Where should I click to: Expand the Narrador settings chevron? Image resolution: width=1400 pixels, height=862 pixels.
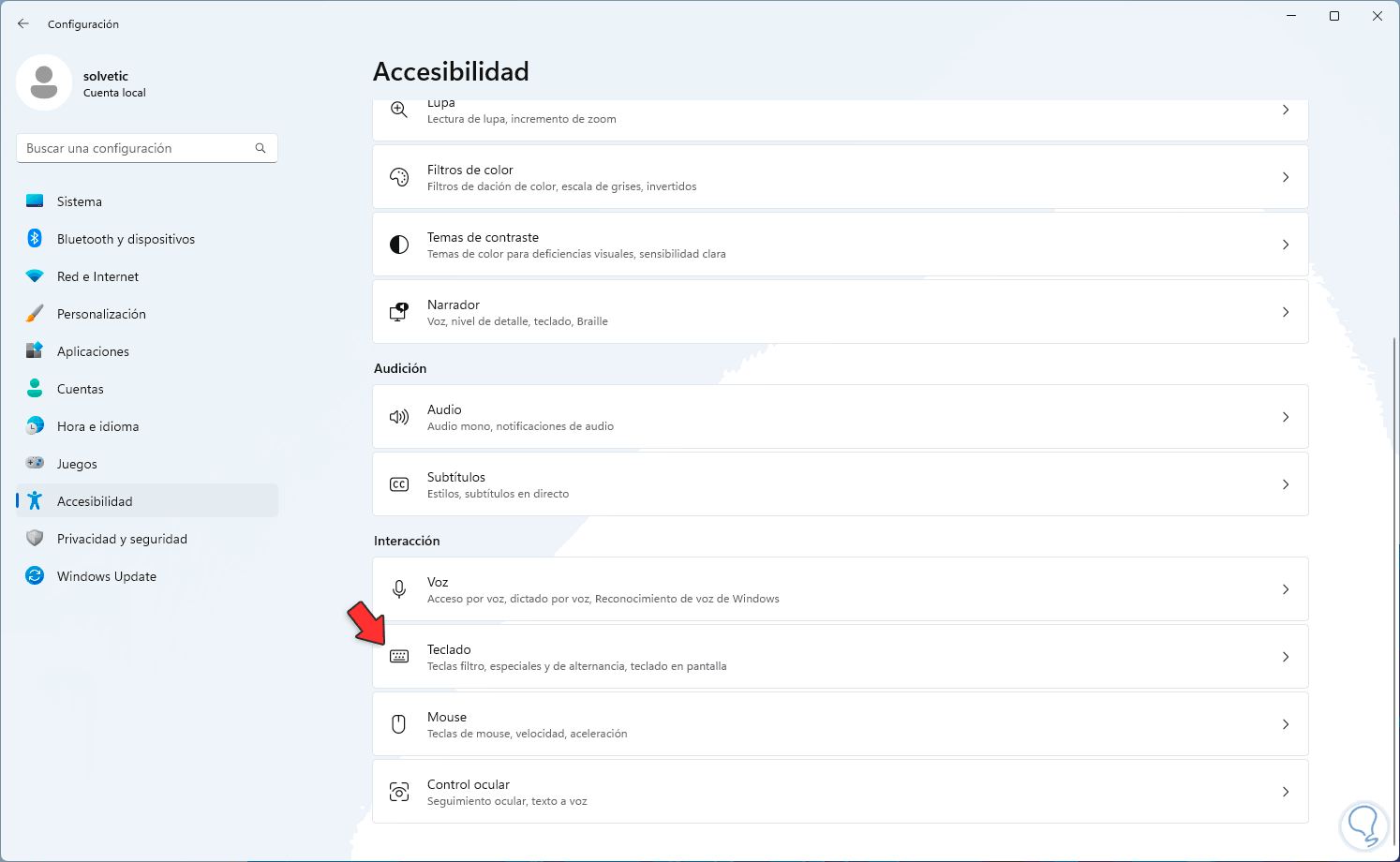(x=1285, y=312)
